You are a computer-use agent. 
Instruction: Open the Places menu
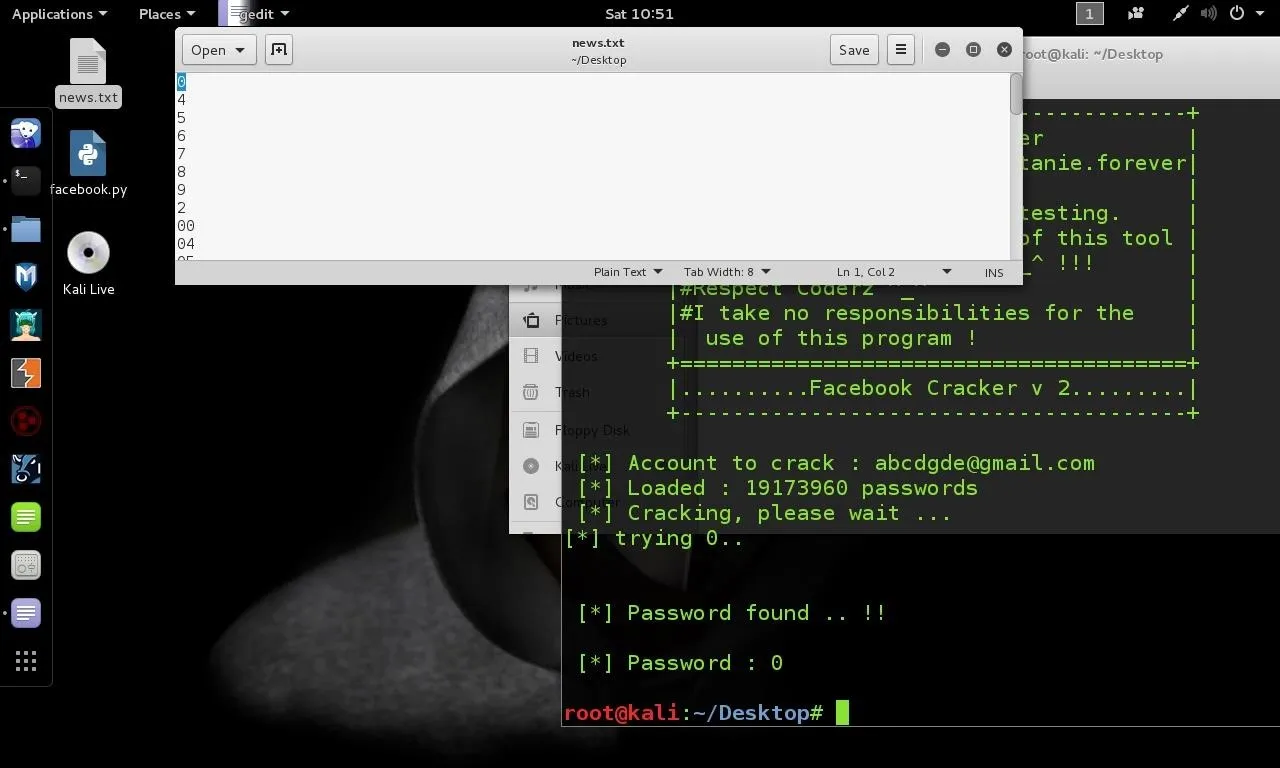(x=166, y=14)
